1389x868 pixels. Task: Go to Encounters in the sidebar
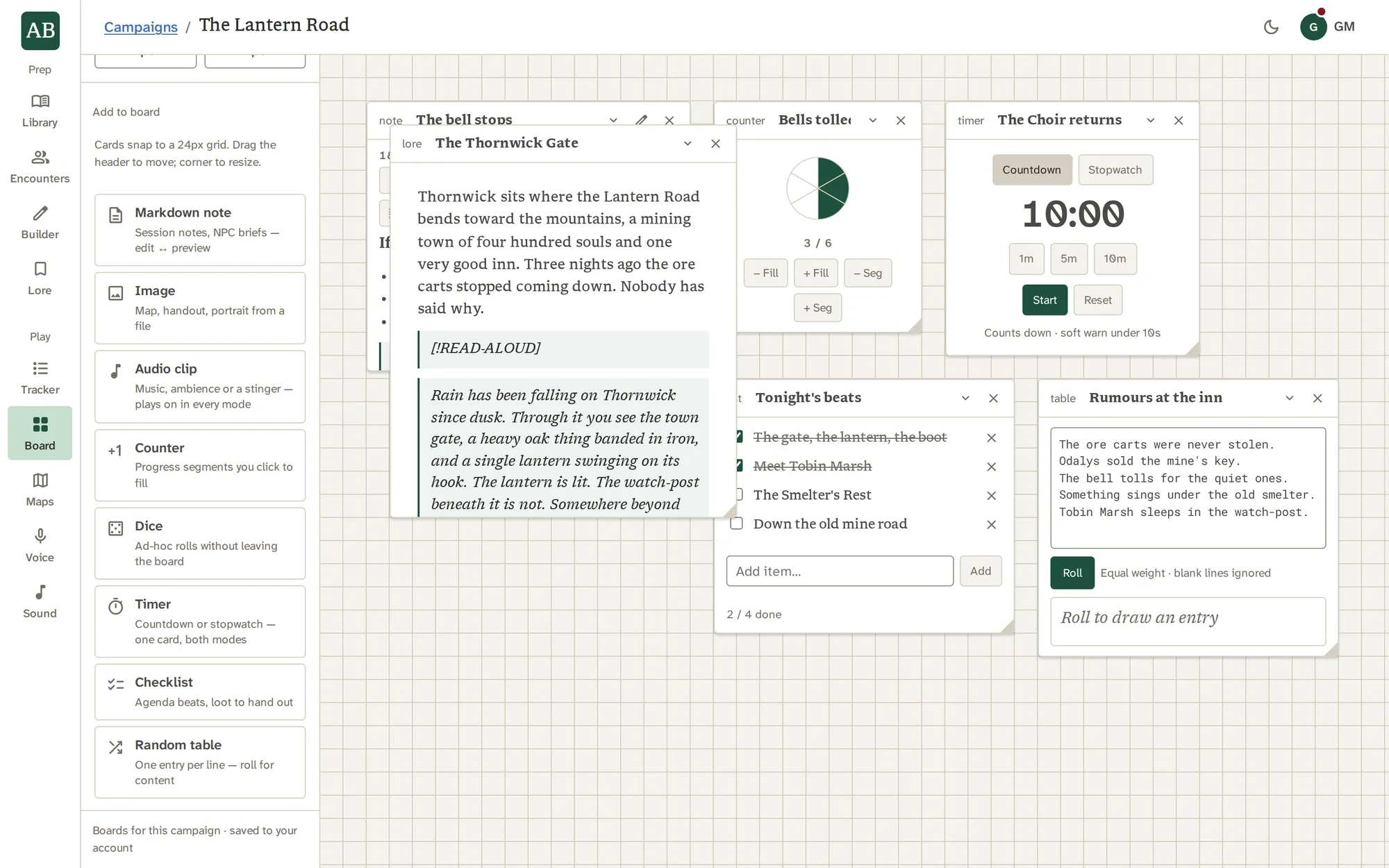coord(40,167)
